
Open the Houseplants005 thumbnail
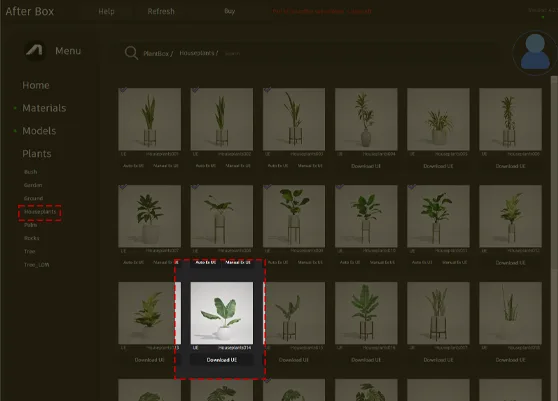coord(438,119)
